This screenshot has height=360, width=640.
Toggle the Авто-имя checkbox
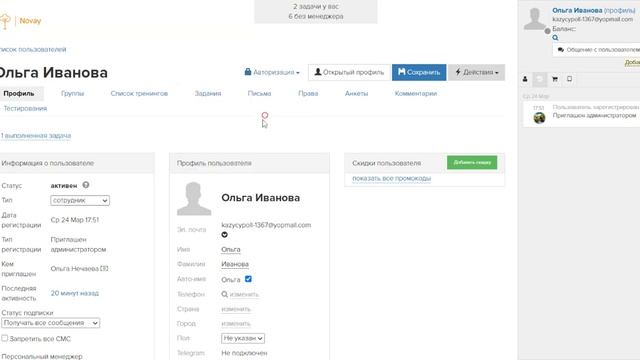click(248, 279)
